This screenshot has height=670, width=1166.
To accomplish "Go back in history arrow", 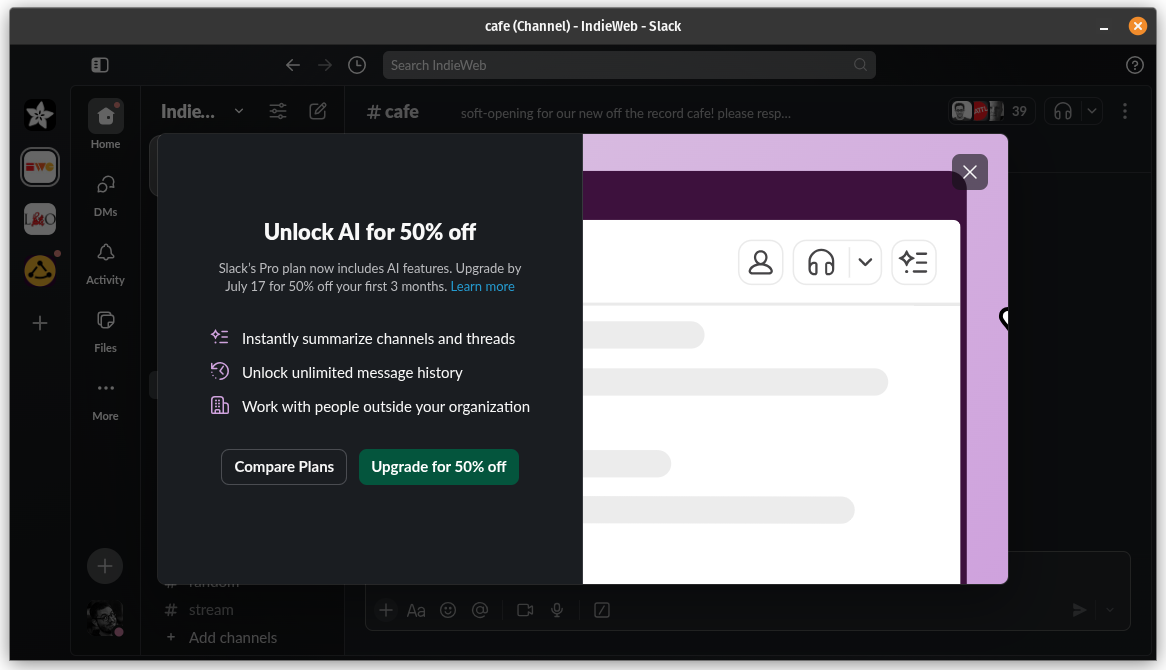I will (x=293, y=65).
